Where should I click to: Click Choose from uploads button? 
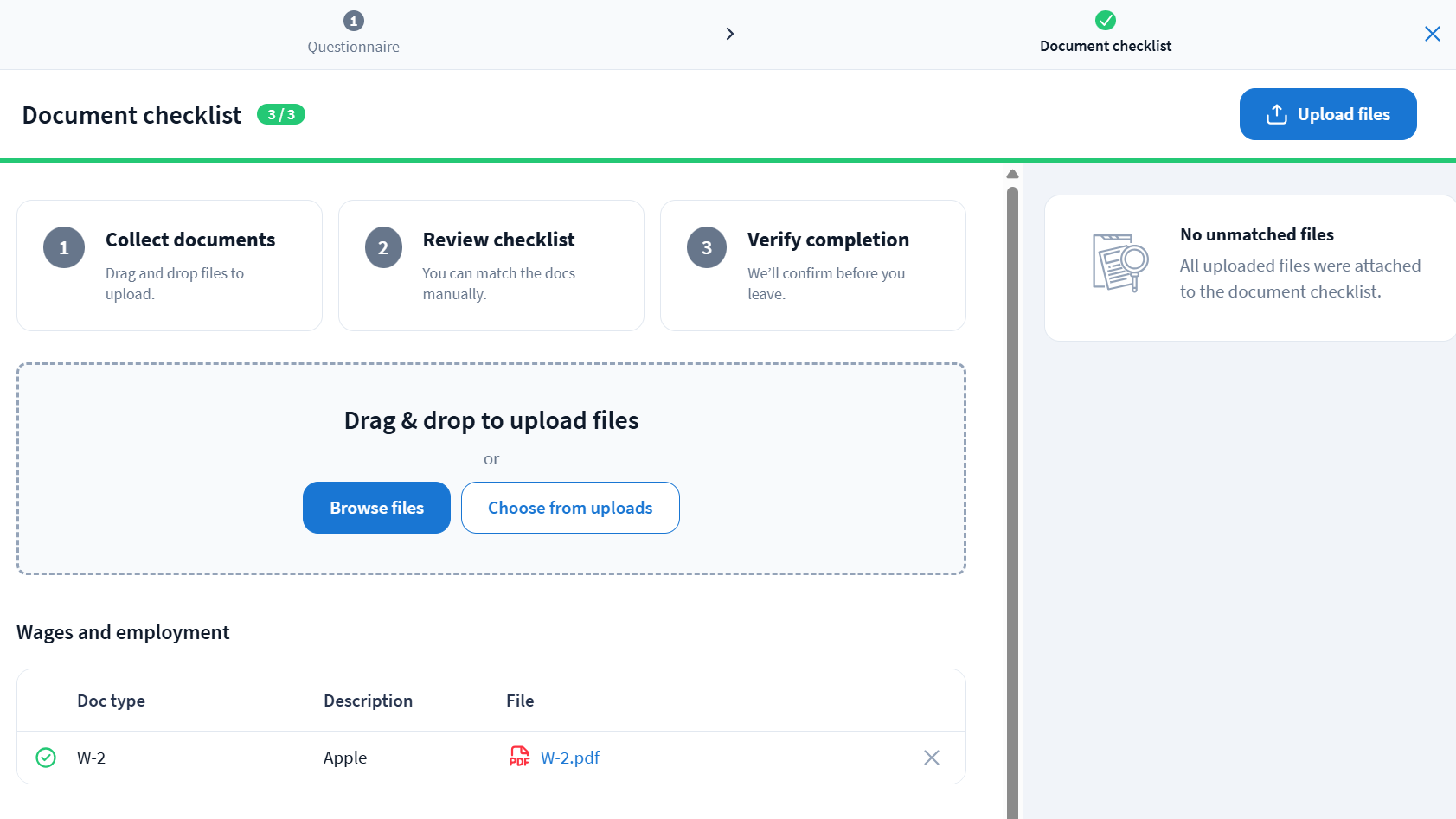570,508
